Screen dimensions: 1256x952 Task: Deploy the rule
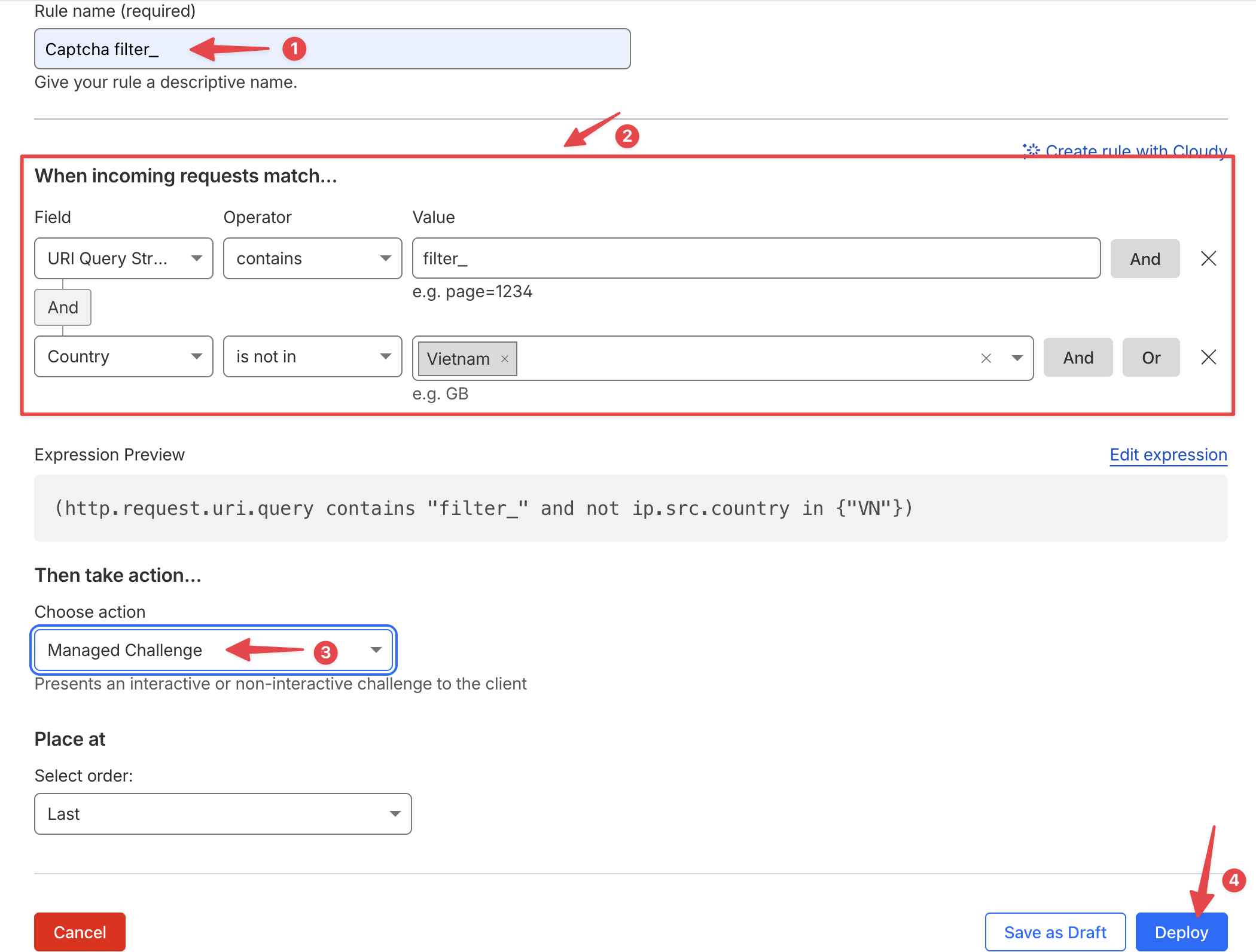pos(1181,932)
